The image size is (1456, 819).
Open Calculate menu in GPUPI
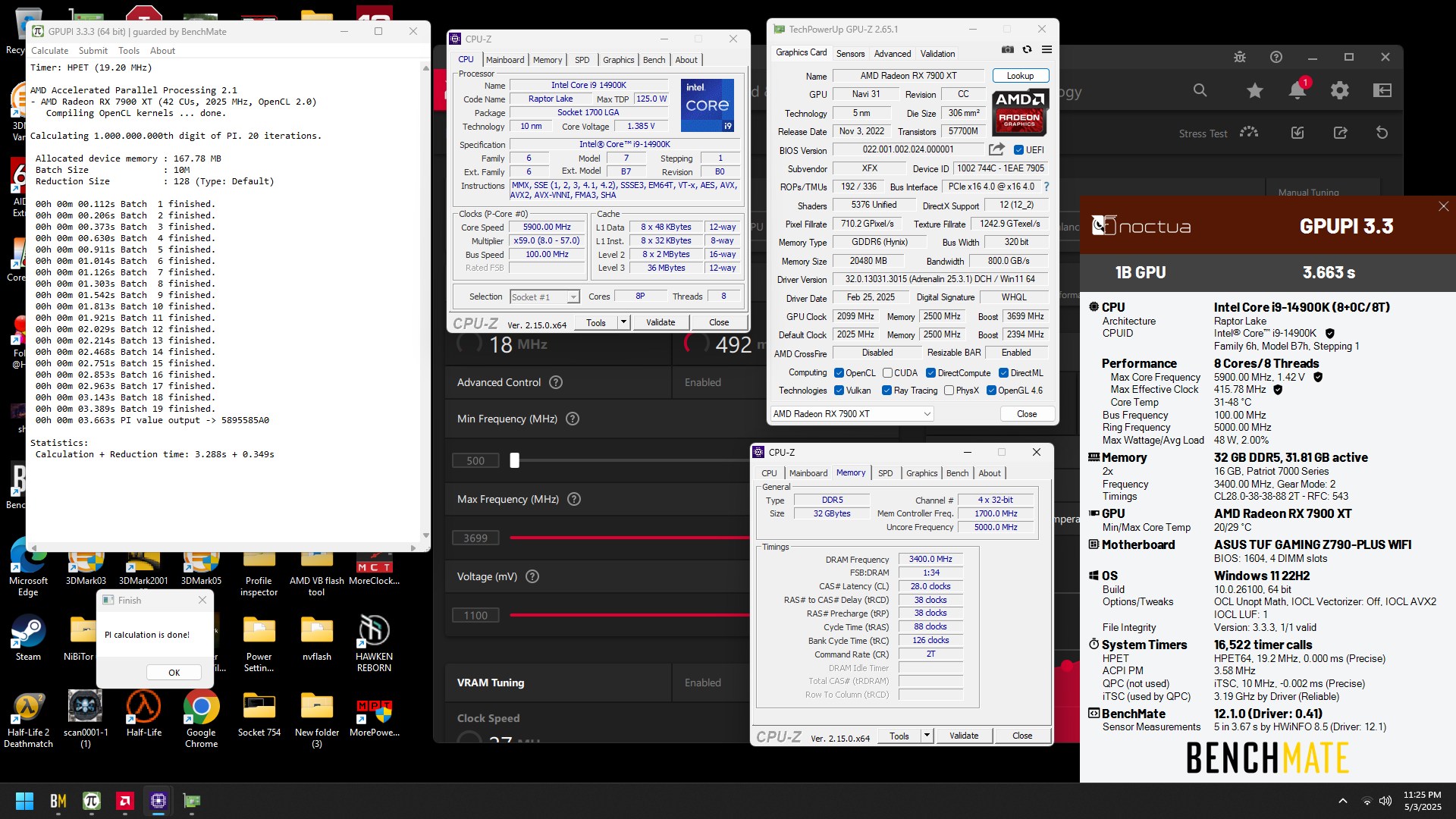49,51
